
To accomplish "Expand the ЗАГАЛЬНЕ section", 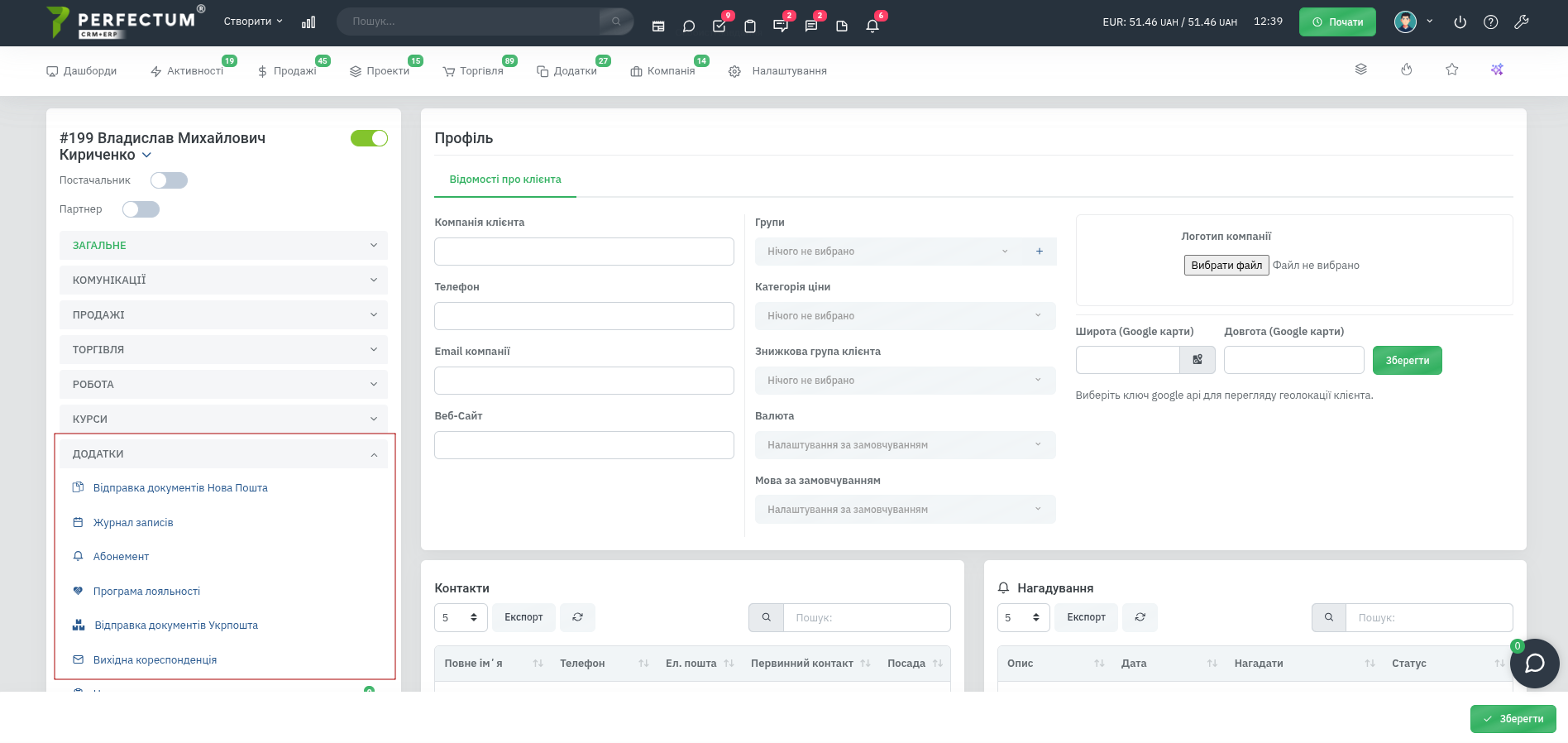I will [x=223, y=246].
